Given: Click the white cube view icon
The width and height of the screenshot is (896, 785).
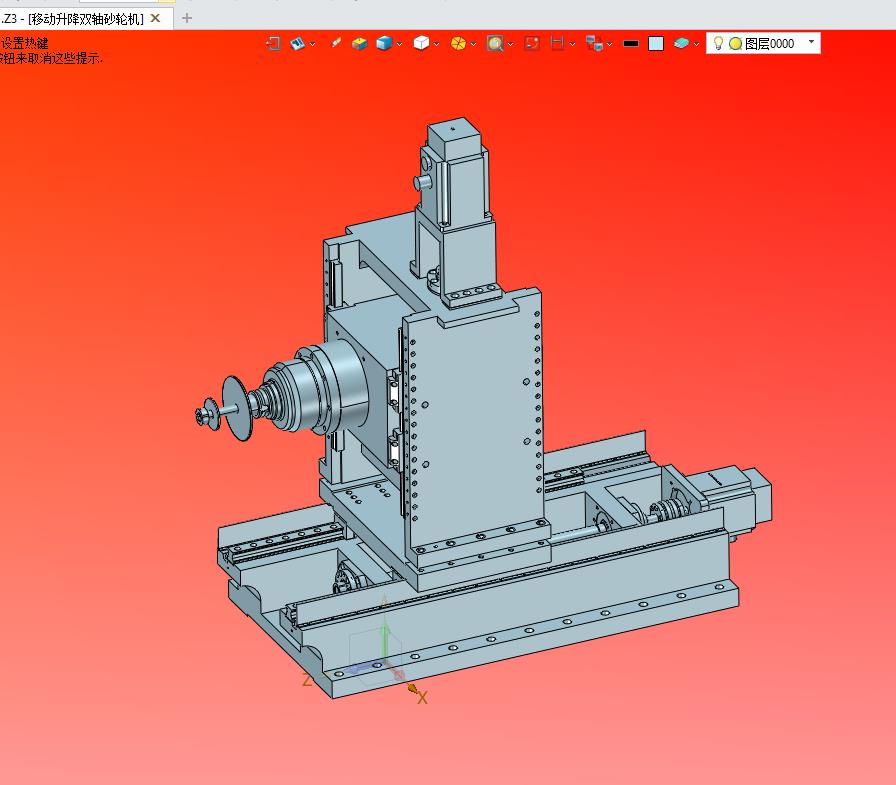Looking at the screenshot, I should click(x=421, y=43).
